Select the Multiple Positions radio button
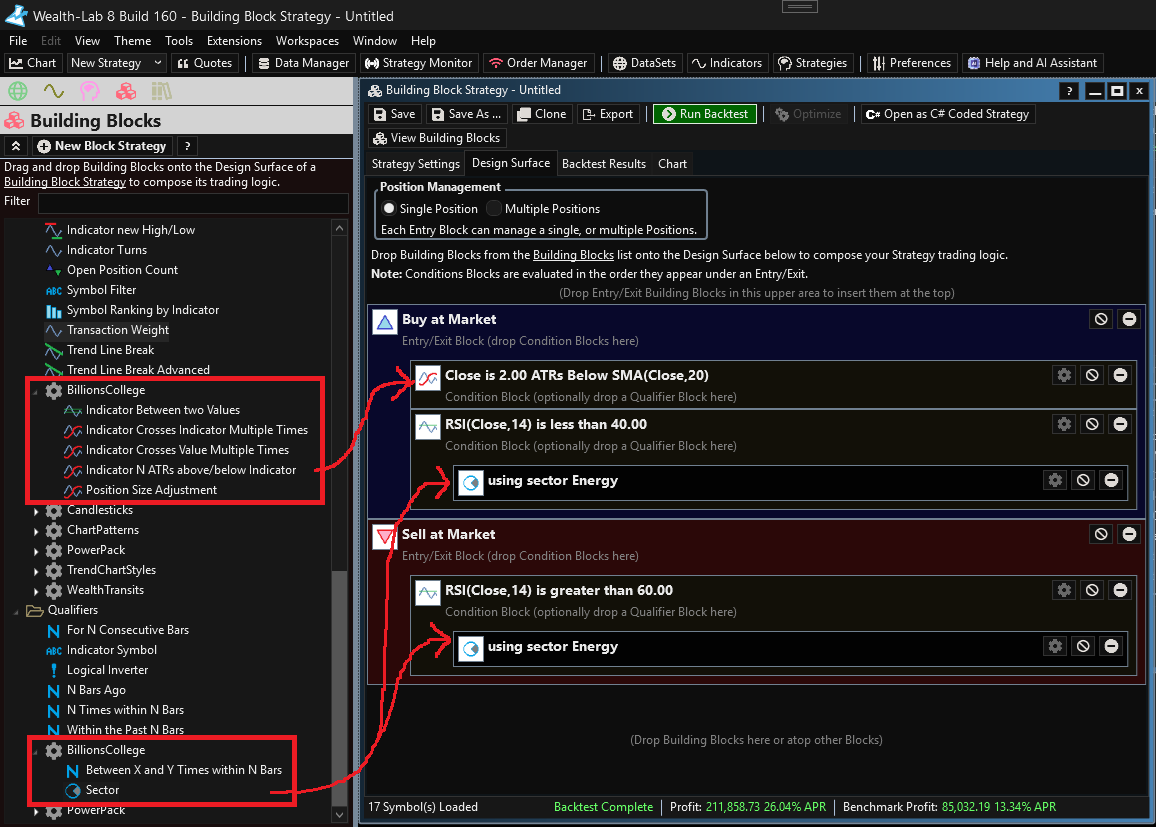Viewport: 1156px width, 827px height. [494, 209]
